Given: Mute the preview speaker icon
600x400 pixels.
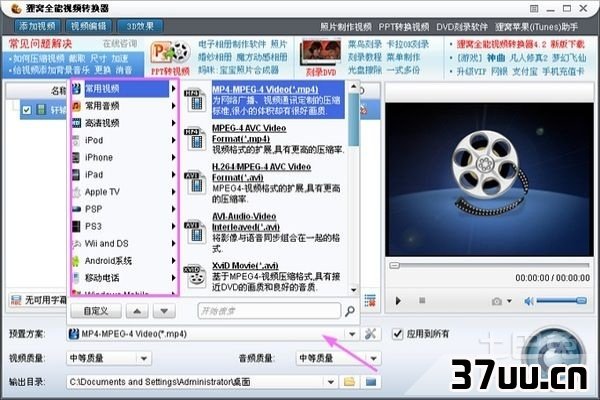Looking at the screenshot, I should pyautogui.click(x=529, y=301).
